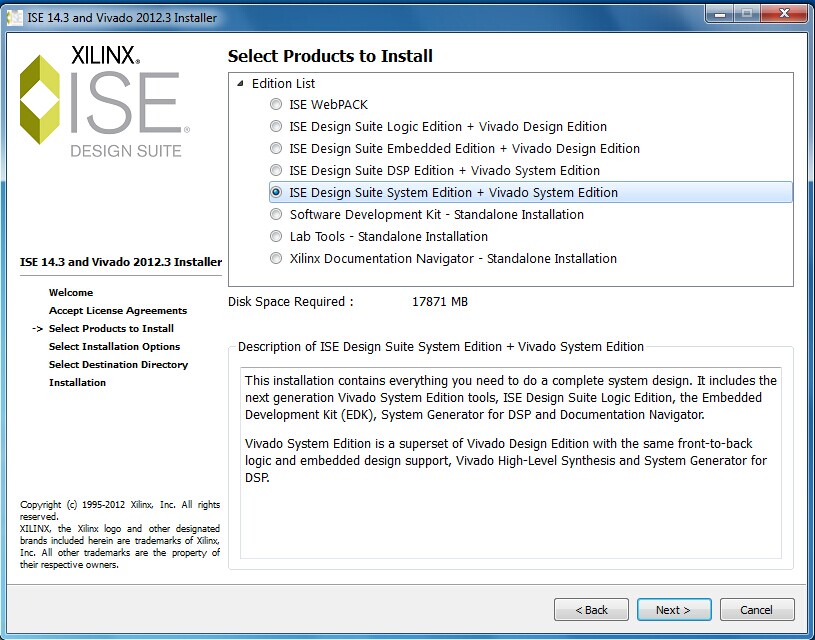Click Select Installation Options step

pyautogui.click(x=114, y=347)
